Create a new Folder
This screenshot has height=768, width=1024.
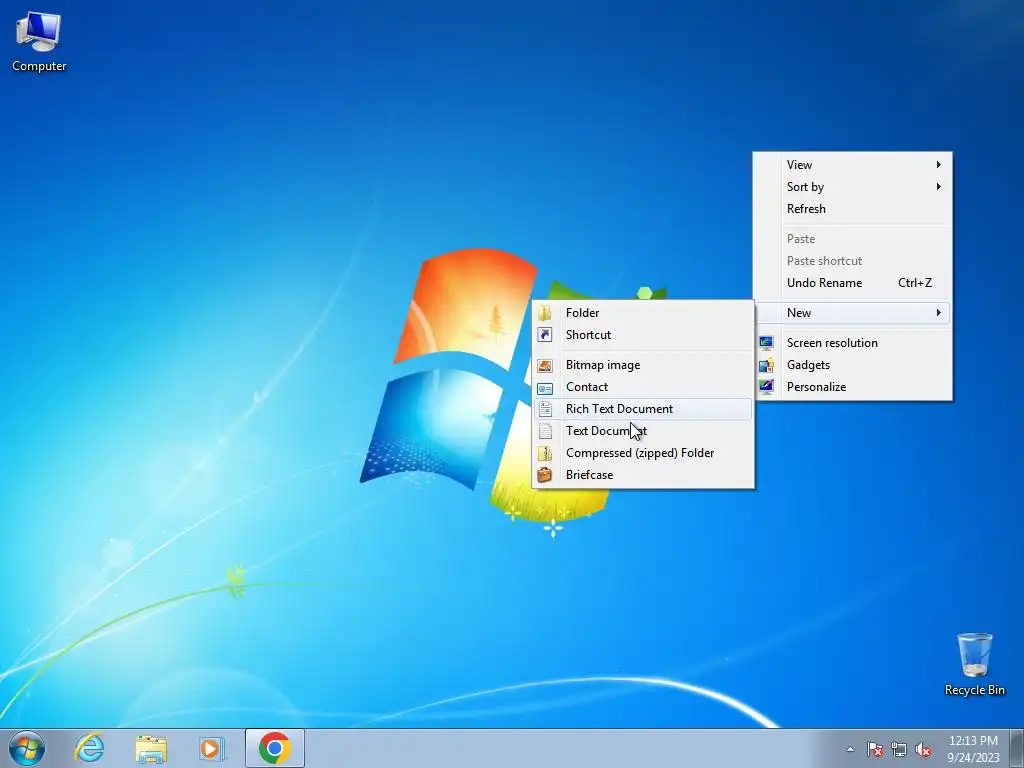[x=643, y=313]
